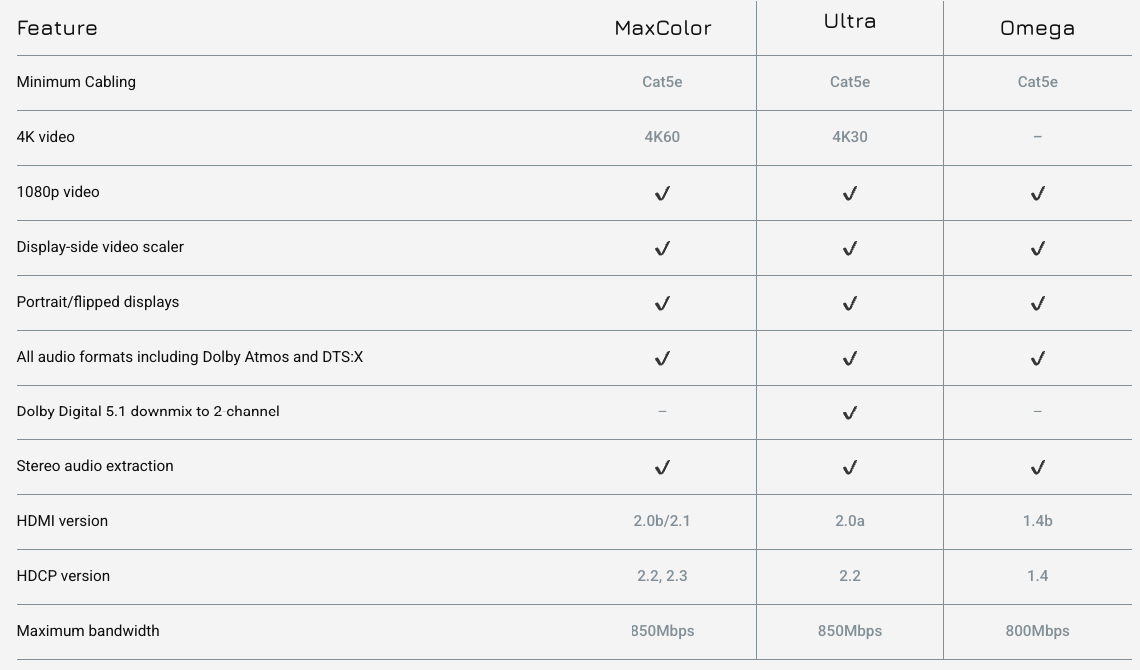Select the MaxColor column header
This screenshot has width=1140, height=670.
pos(663,28)
